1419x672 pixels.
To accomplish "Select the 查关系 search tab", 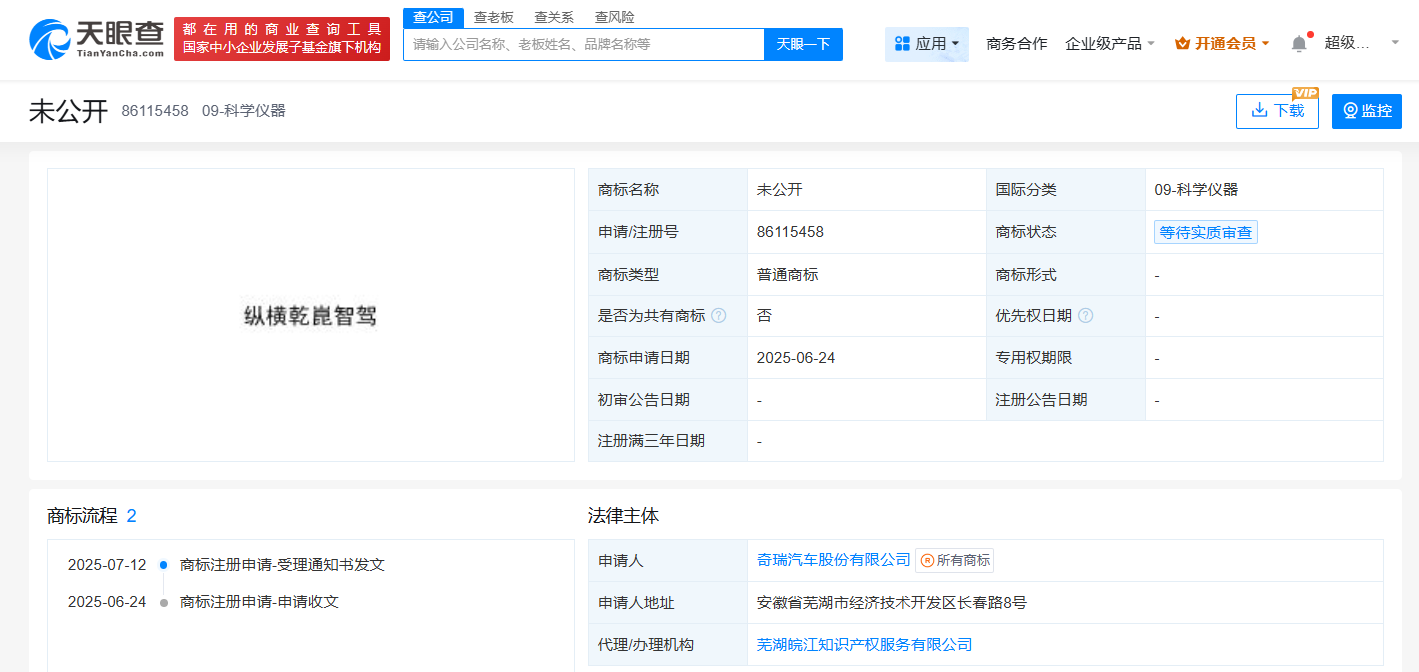I will tap(553, 17).
